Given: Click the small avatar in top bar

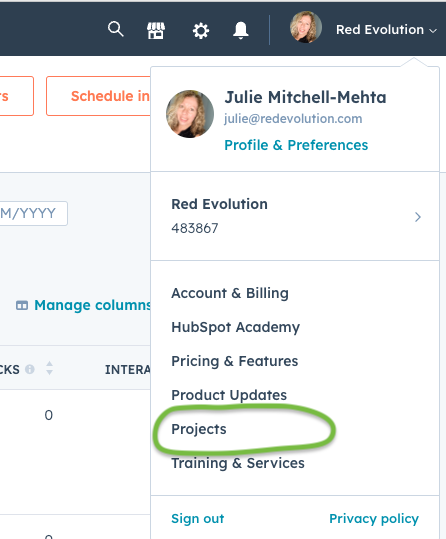Looking at the screenshot, I should [306, 27].
